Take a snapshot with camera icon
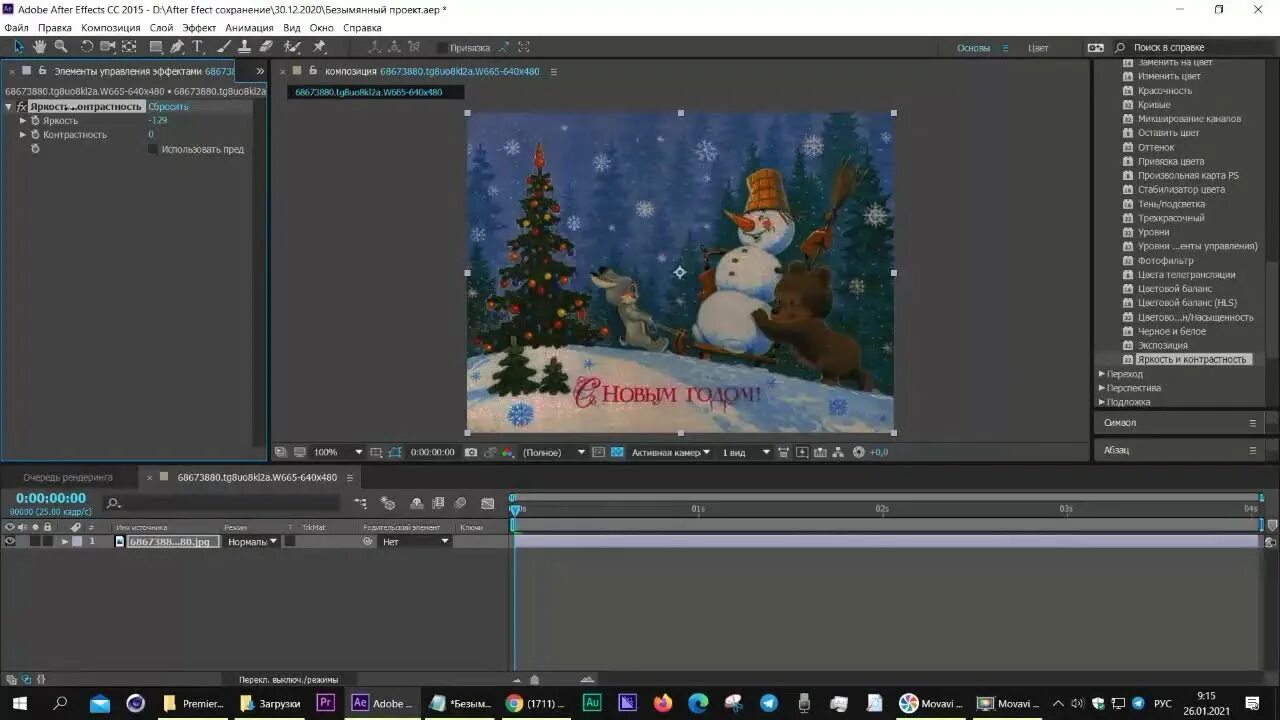The height and width of the screenshot is (720, 1280). pos(471,452)
